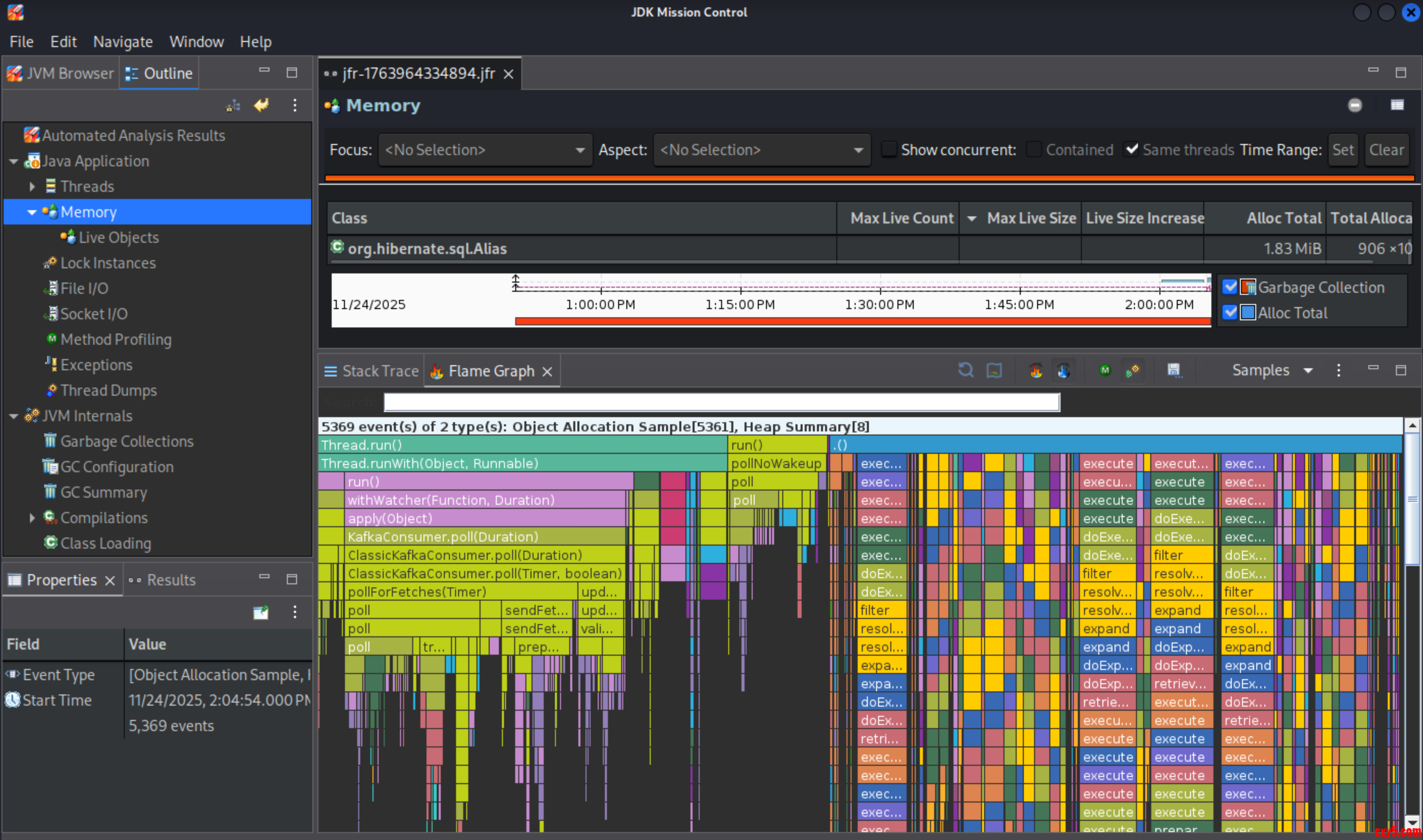
Task: Open the Aspect dropdown
Action: point(761,150)
